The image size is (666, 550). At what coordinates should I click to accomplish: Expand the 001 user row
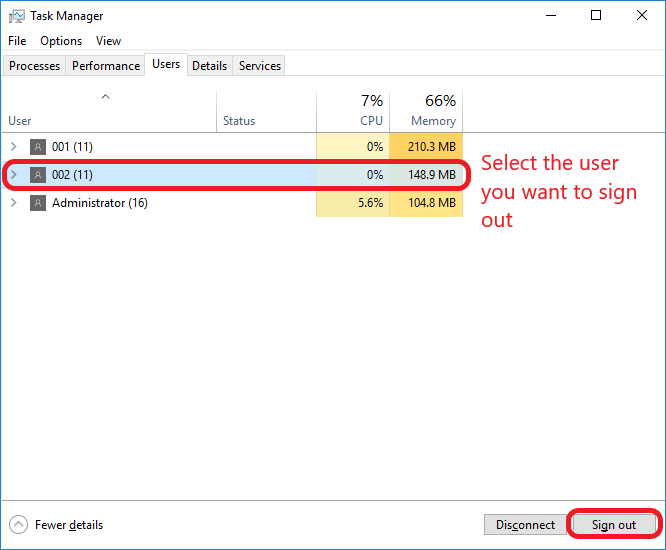click(x=14, y=147)
